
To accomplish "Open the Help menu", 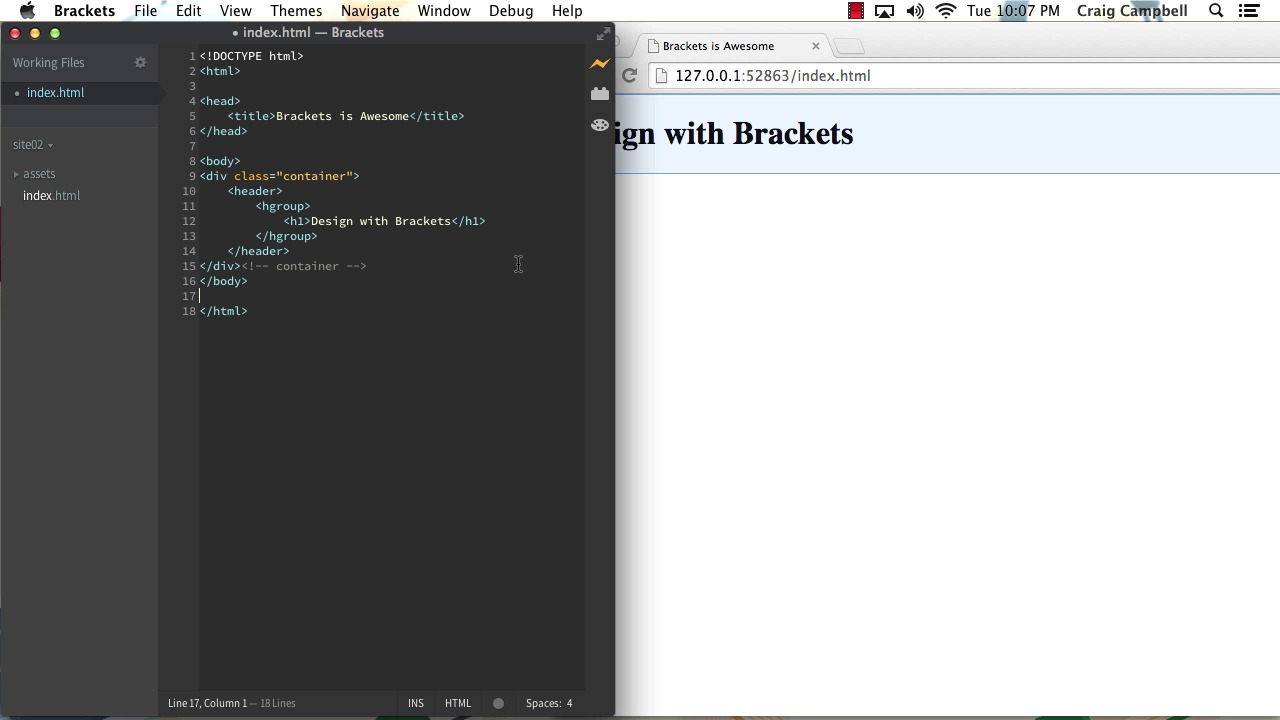I will (x=567, y=11).
